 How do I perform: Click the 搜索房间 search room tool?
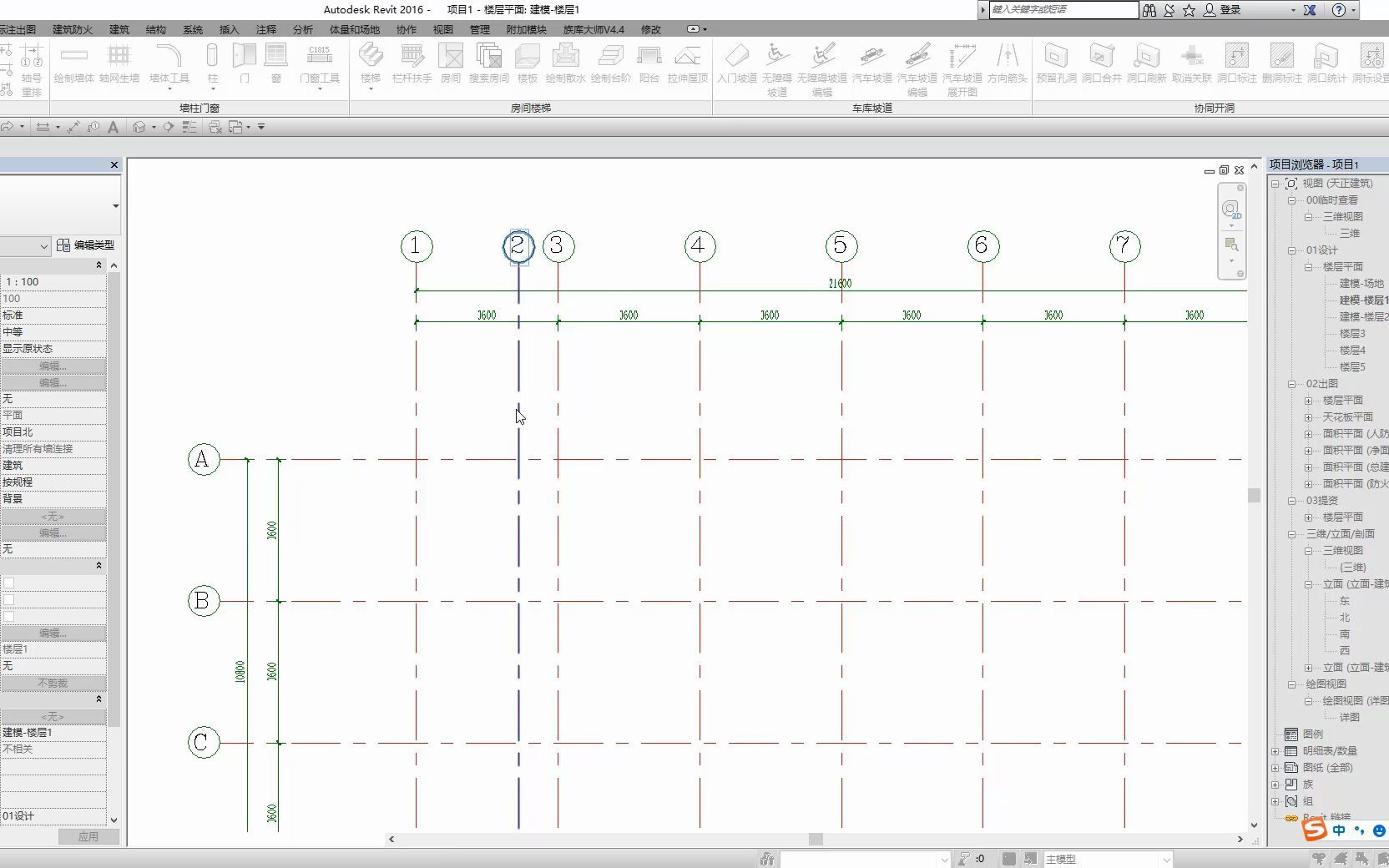point(488,63)
